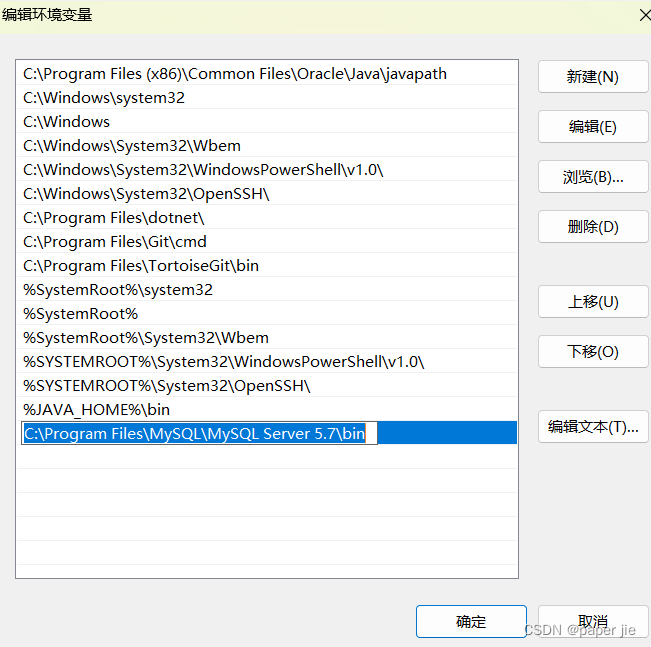Select C:\Windows\System32\OpenSSH\ entry
This screenshot has height=647, width=651.
pyautogui.click(x=267, y=194)
